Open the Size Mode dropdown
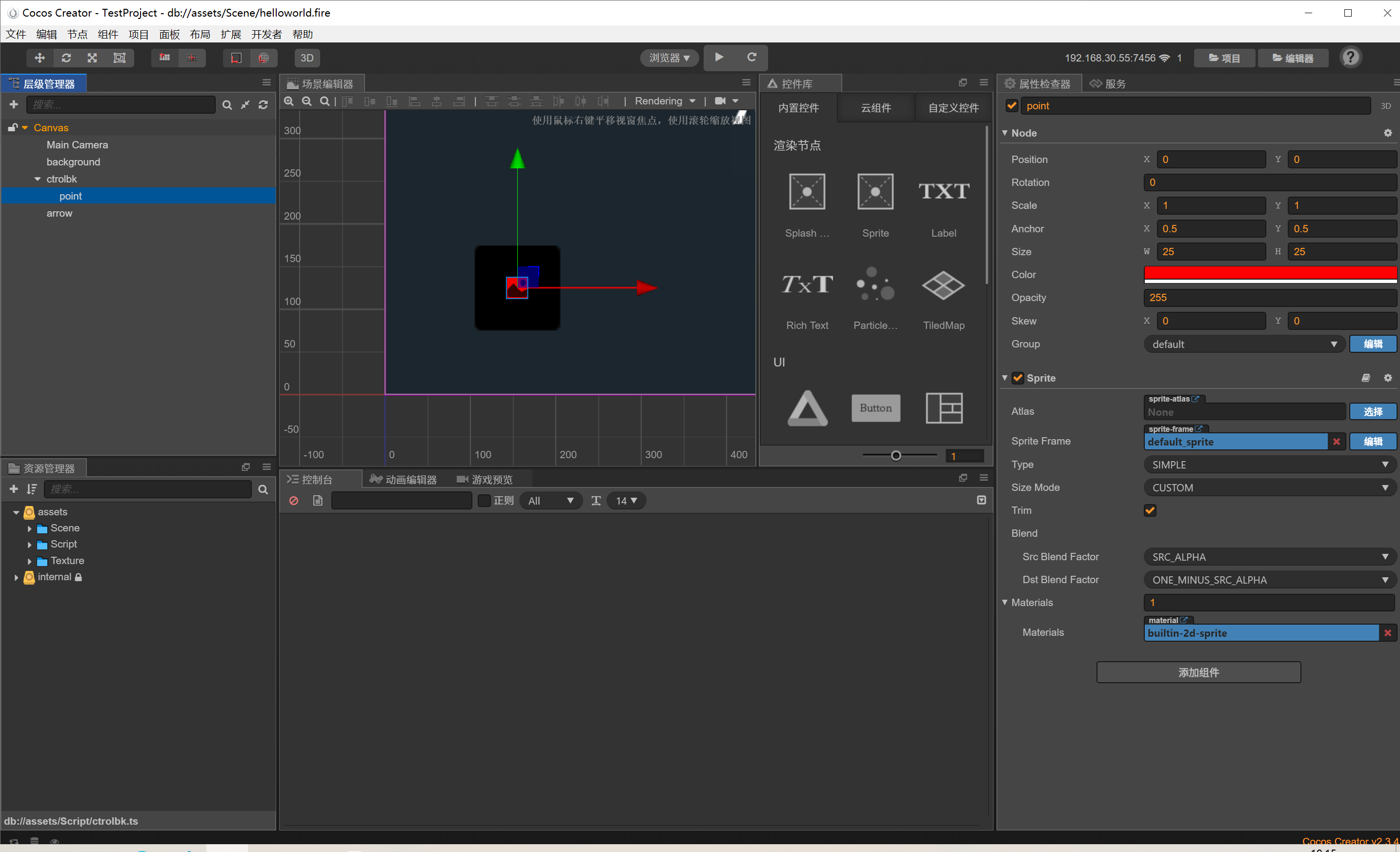 pos(1269,487)
